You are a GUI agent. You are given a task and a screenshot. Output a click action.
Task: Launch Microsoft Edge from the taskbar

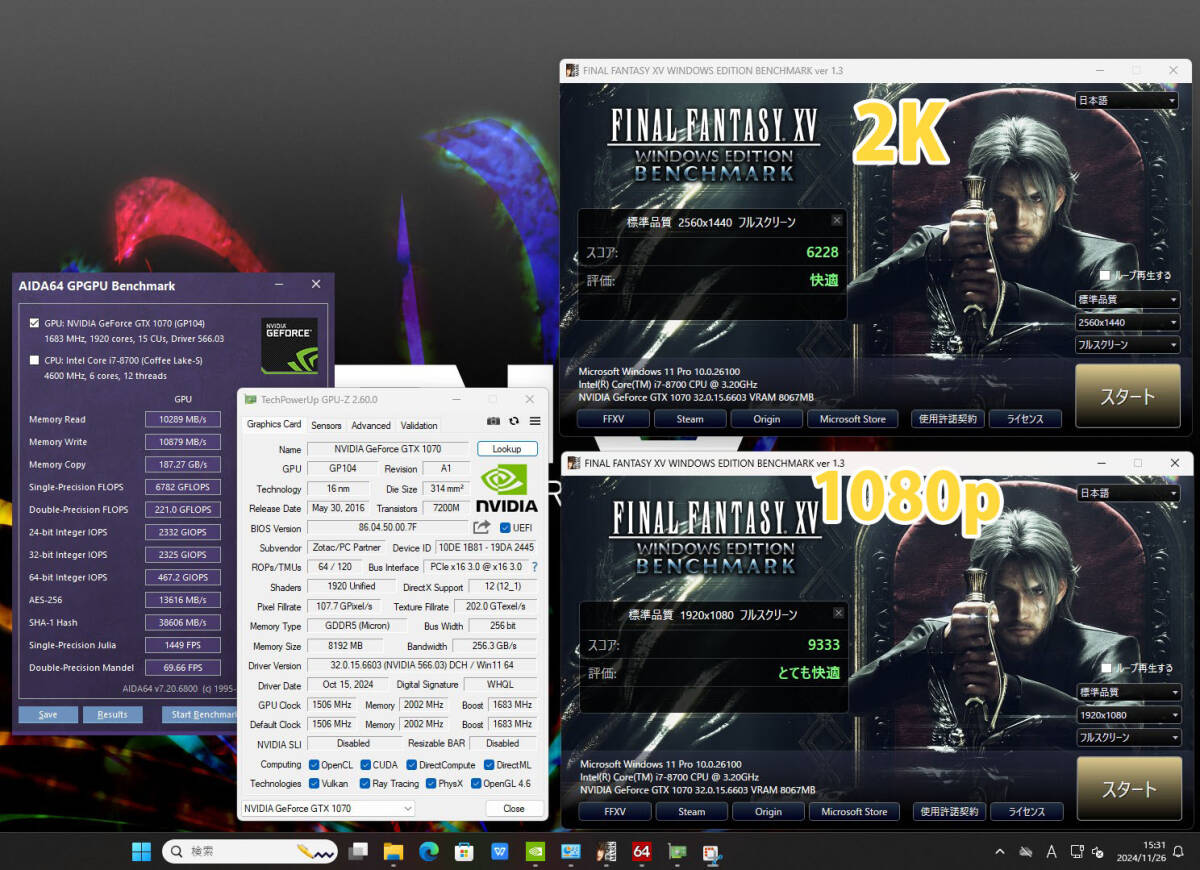pos(429,852)
